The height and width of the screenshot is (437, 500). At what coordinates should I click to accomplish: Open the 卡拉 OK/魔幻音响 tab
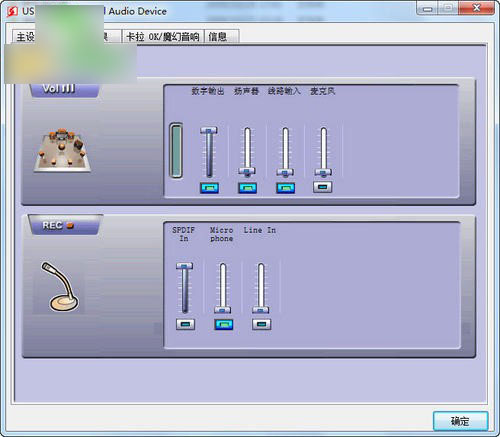pyautogui.click(x=163, y=36)
